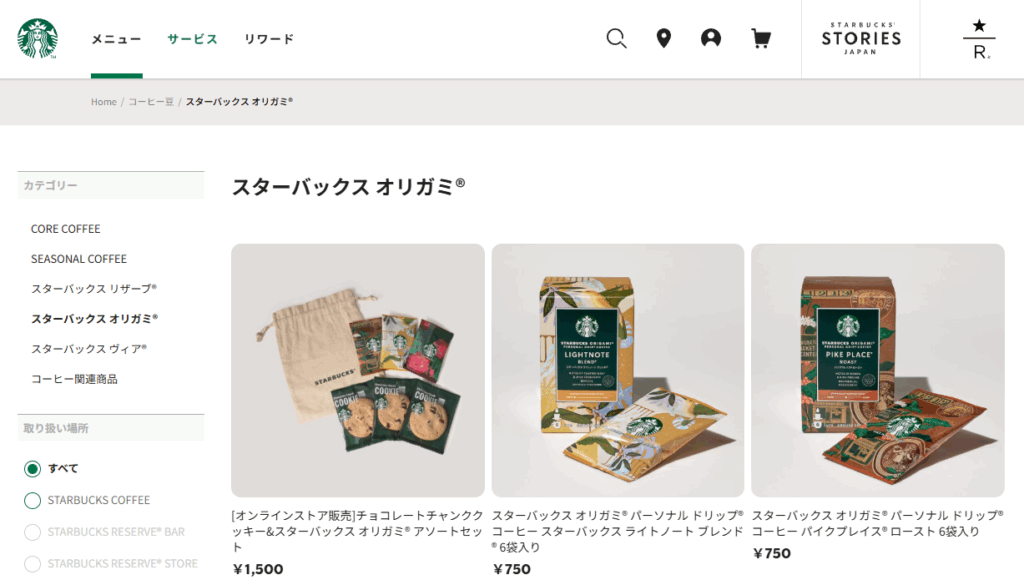
Task: Open the Lightnote Blend product image
Action: click(x=618, y=370)
